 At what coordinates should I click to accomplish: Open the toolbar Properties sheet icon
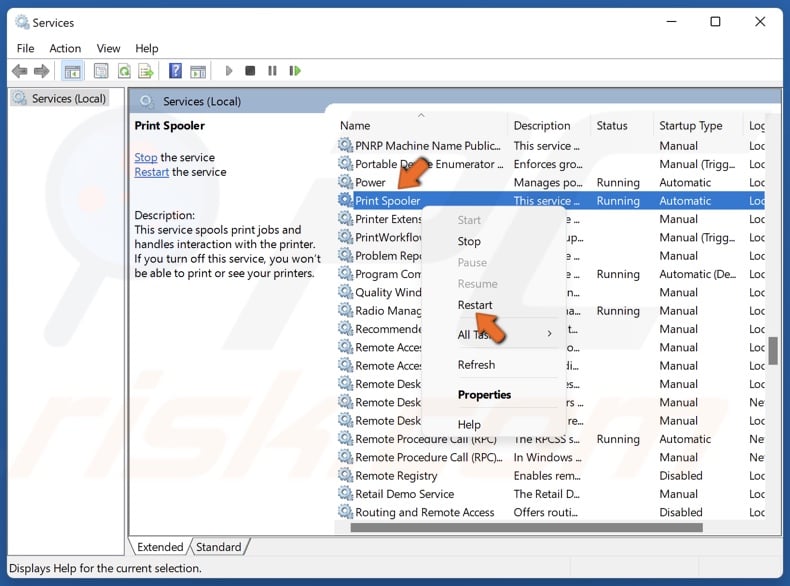(x=101, y=71)
